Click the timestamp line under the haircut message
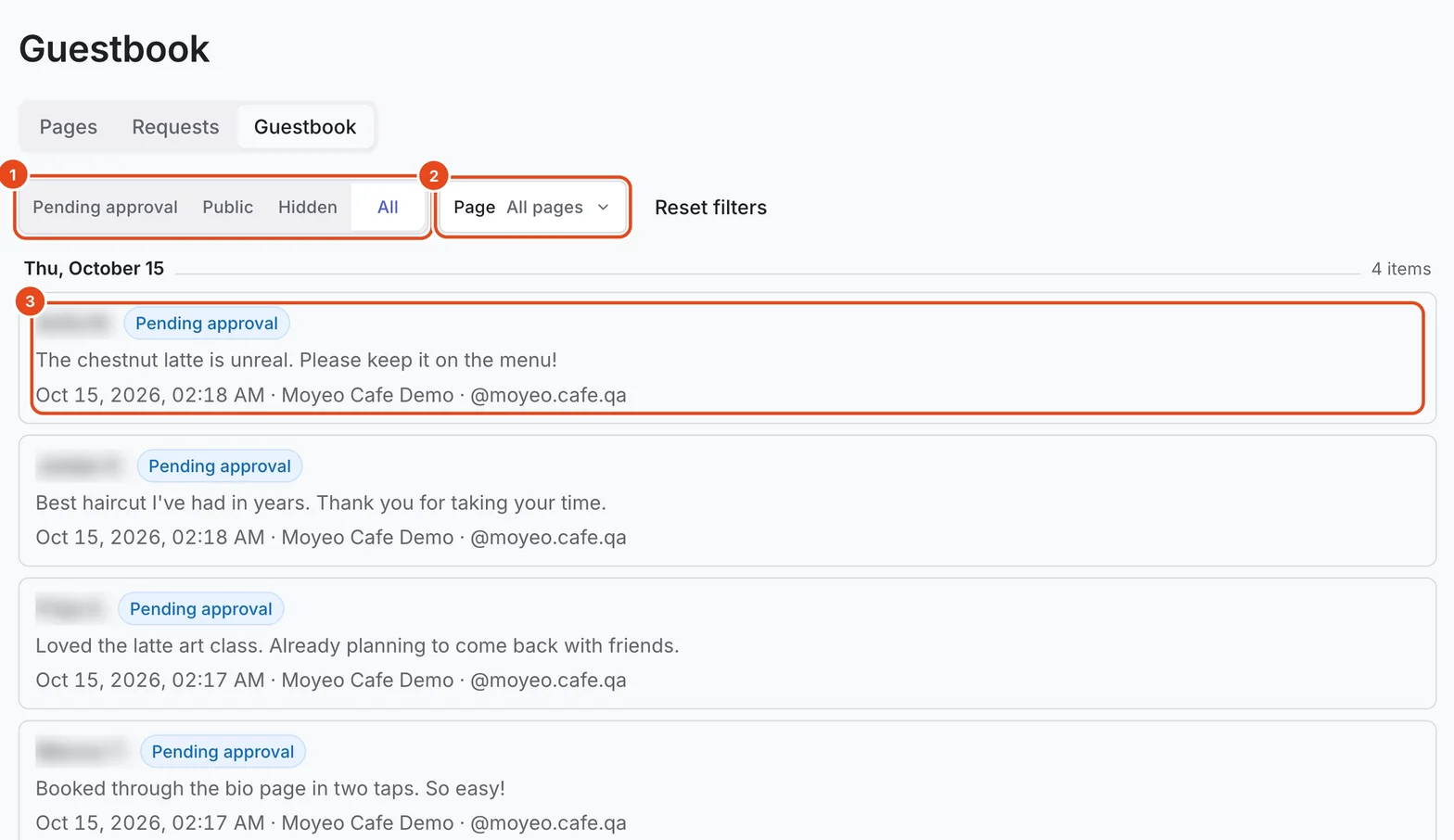The image size is (1454, 840). [331, 538]
